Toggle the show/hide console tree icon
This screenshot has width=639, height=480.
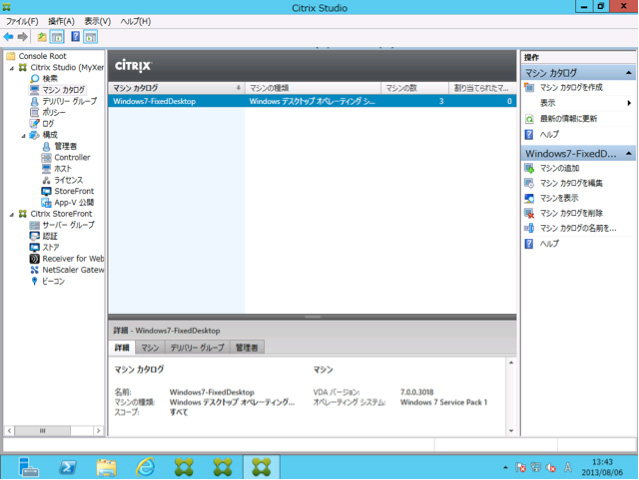(x=57, y=37)
